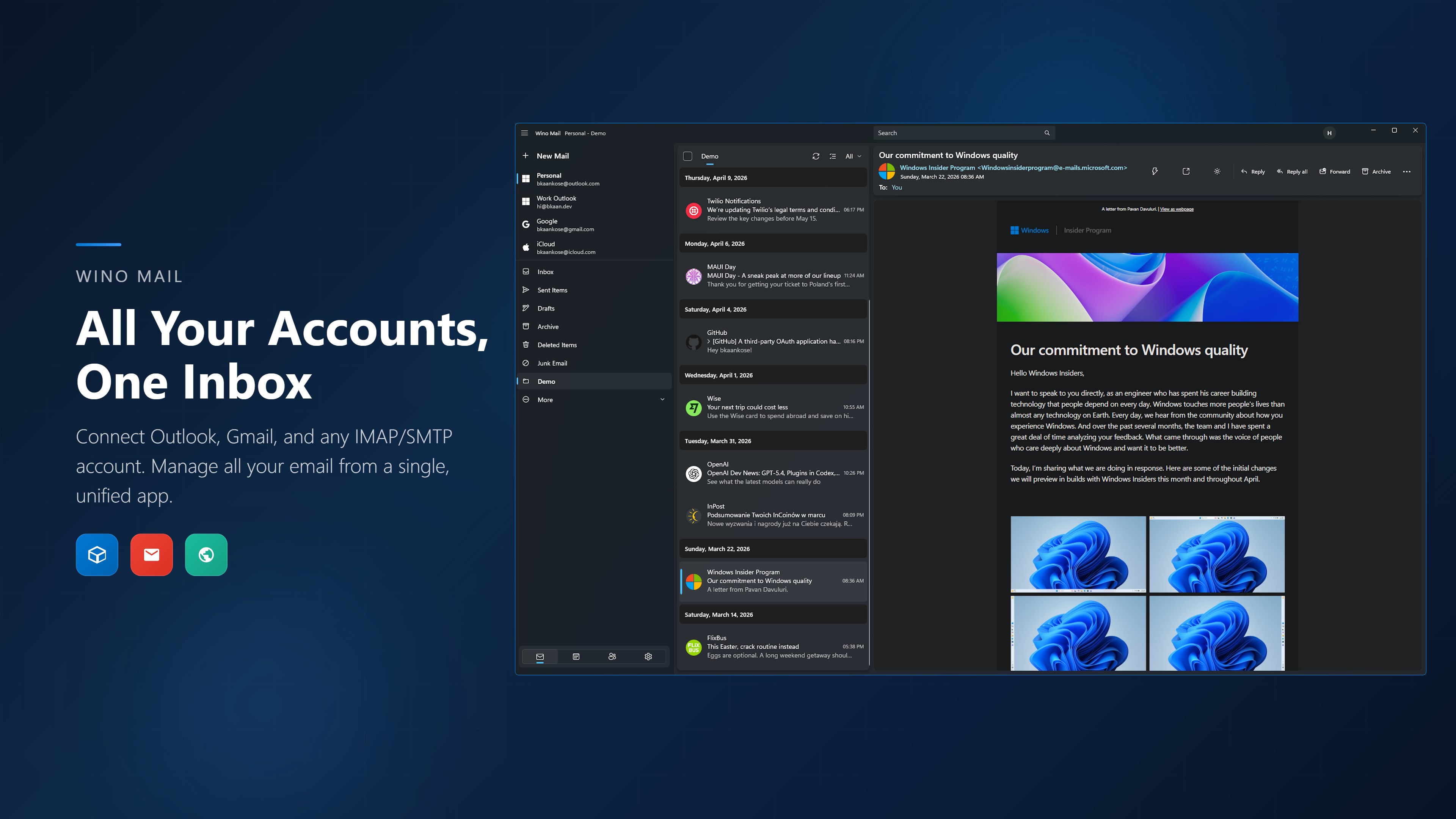
Task: Open the top-left Windows 11 screenshot thumbnail
Action: tap(1078, 554)
